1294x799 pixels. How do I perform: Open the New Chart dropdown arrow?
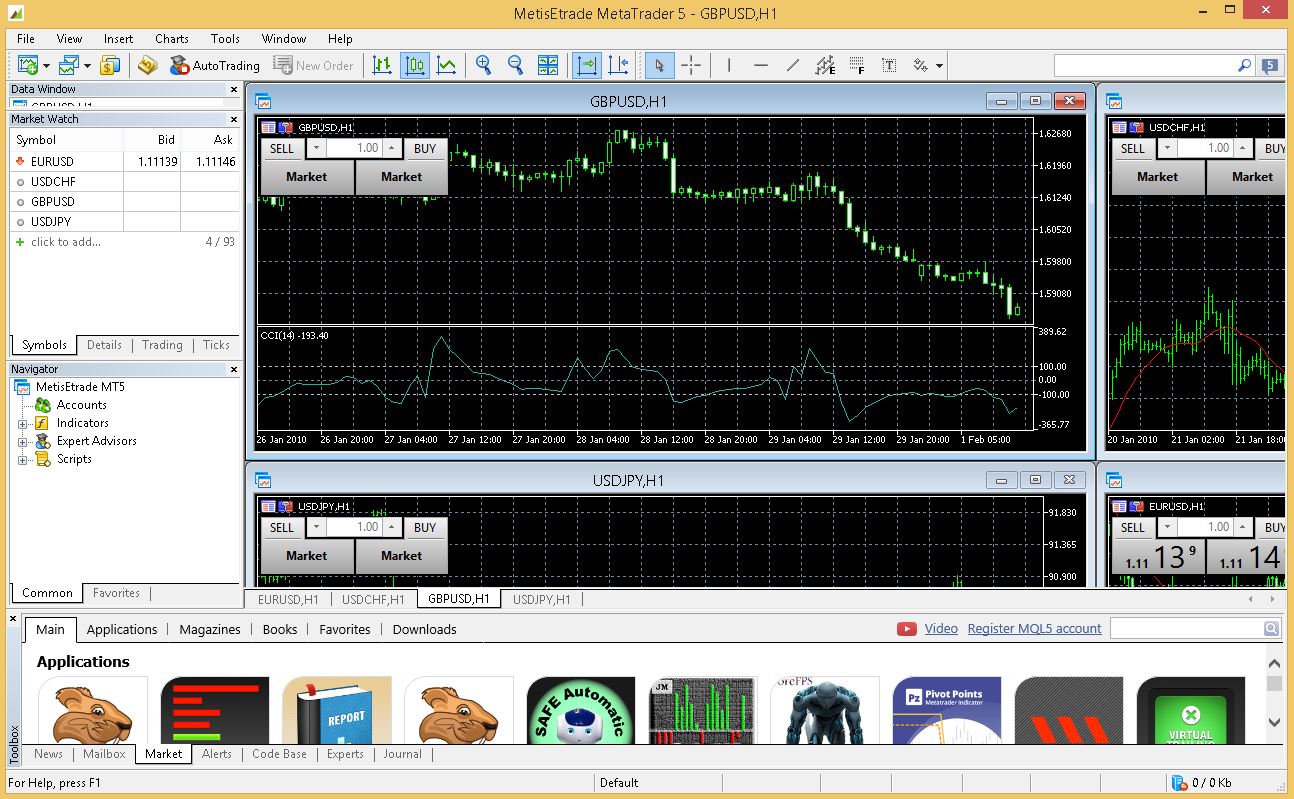coord(46,66)
